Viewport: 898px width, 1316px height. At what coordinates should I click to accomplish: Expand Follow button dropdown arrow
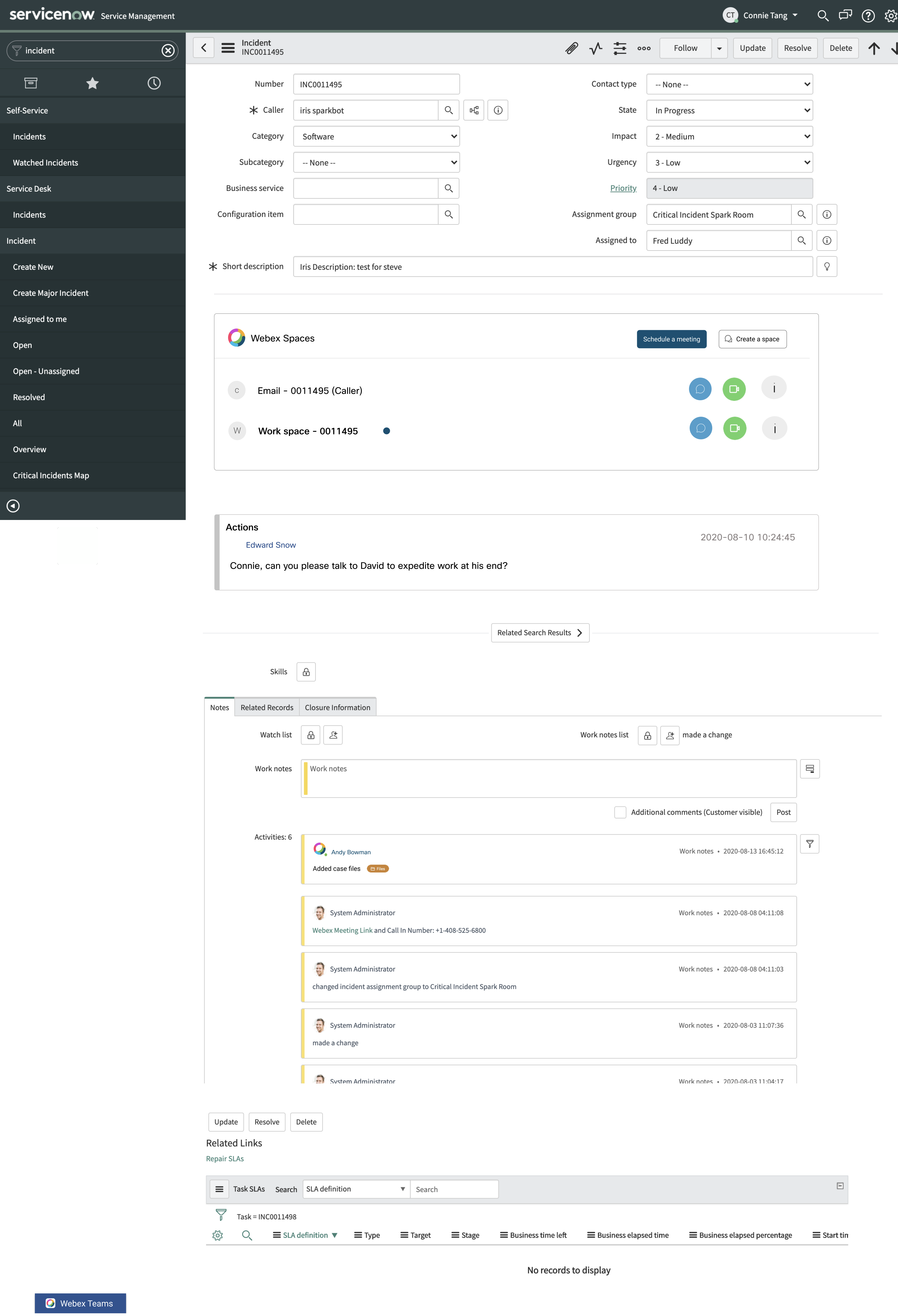720,48
